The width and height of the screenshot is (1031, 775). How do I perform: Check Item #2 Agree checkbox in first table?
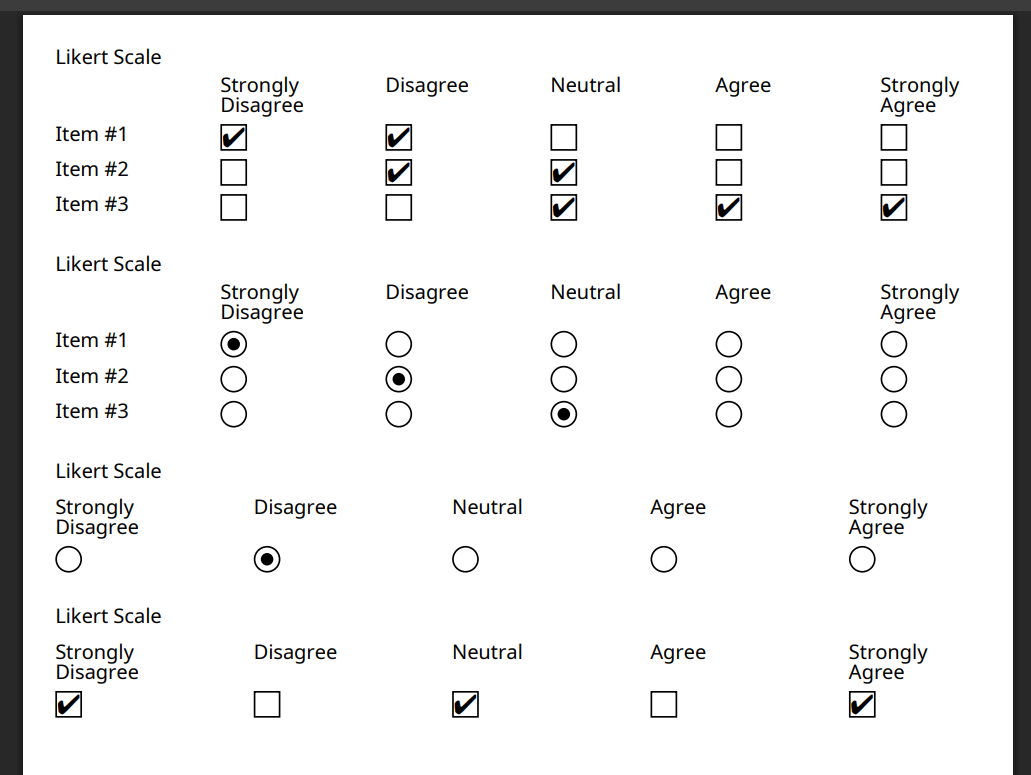tap(729, 173)
